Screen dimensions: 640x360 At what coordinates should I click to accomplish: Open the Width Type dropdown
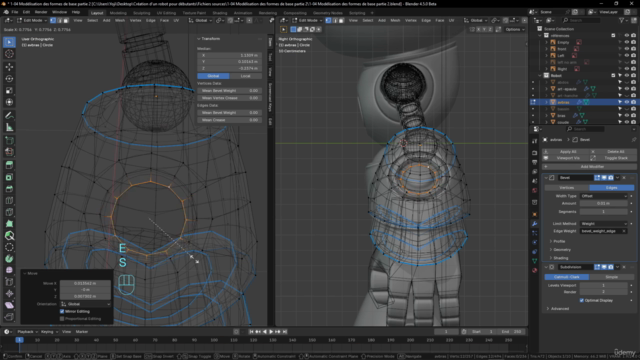603,196
